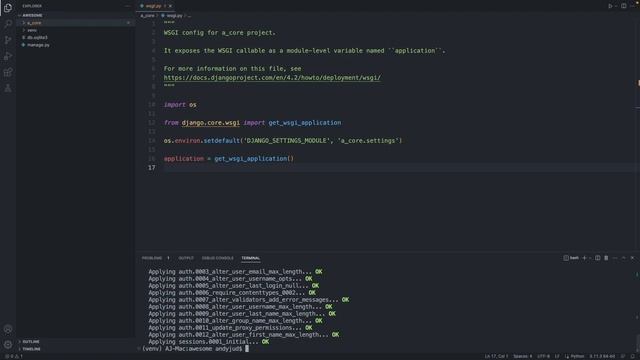Screen dimensions: 640x360
Task: Click the get_wsgi_application import name
Action: click(x=304, y=122)
